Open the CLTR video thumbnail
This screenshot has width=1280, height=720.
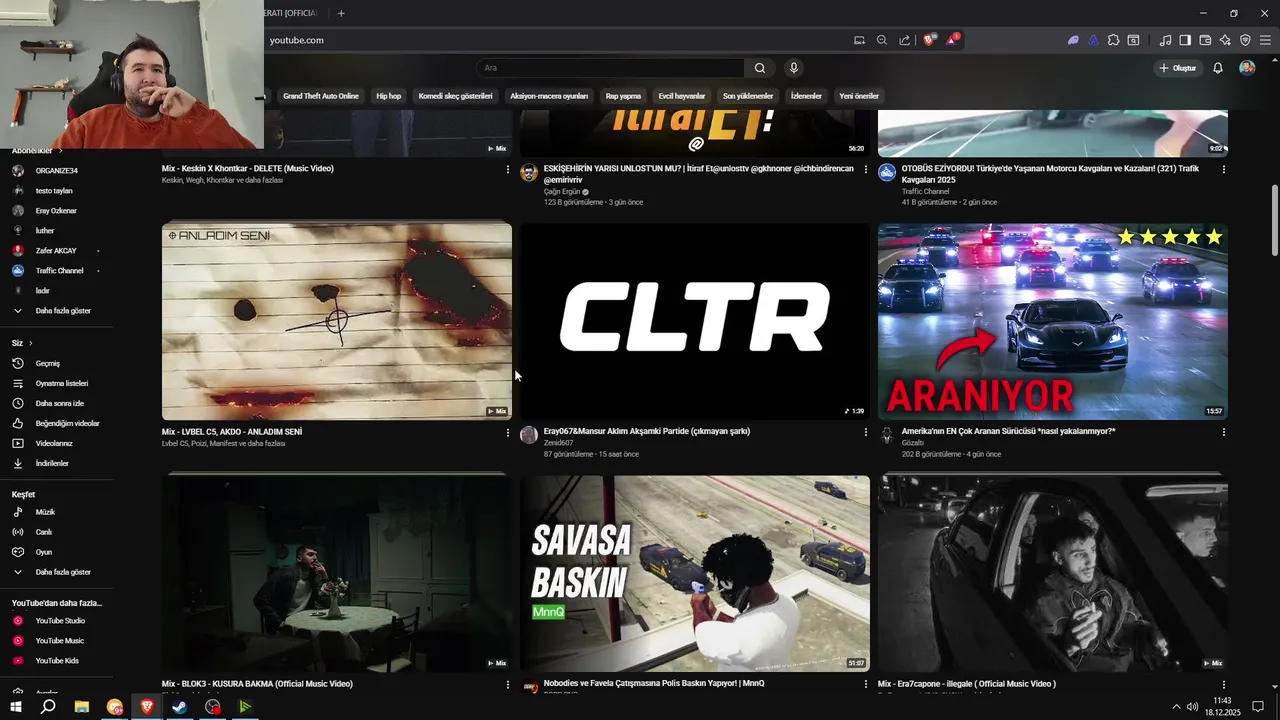click(695, 321)
